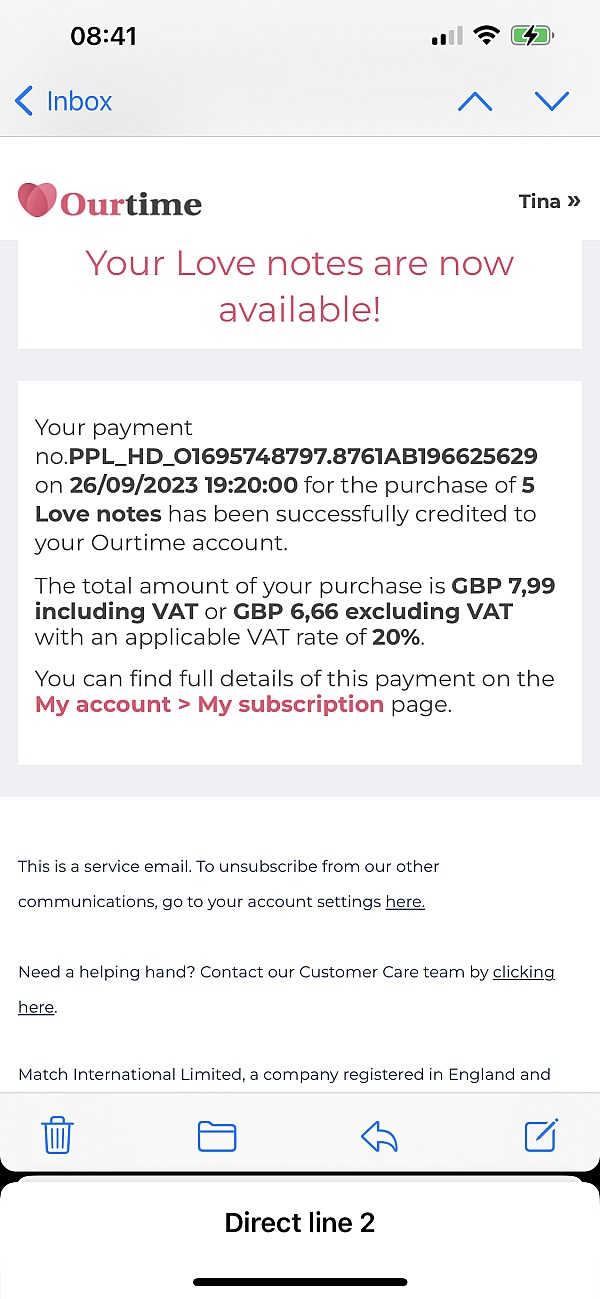Tap the 08:41 status bar clock
Image resolution: width=600 pixels, height=1299 pixels.
[103, 37]
